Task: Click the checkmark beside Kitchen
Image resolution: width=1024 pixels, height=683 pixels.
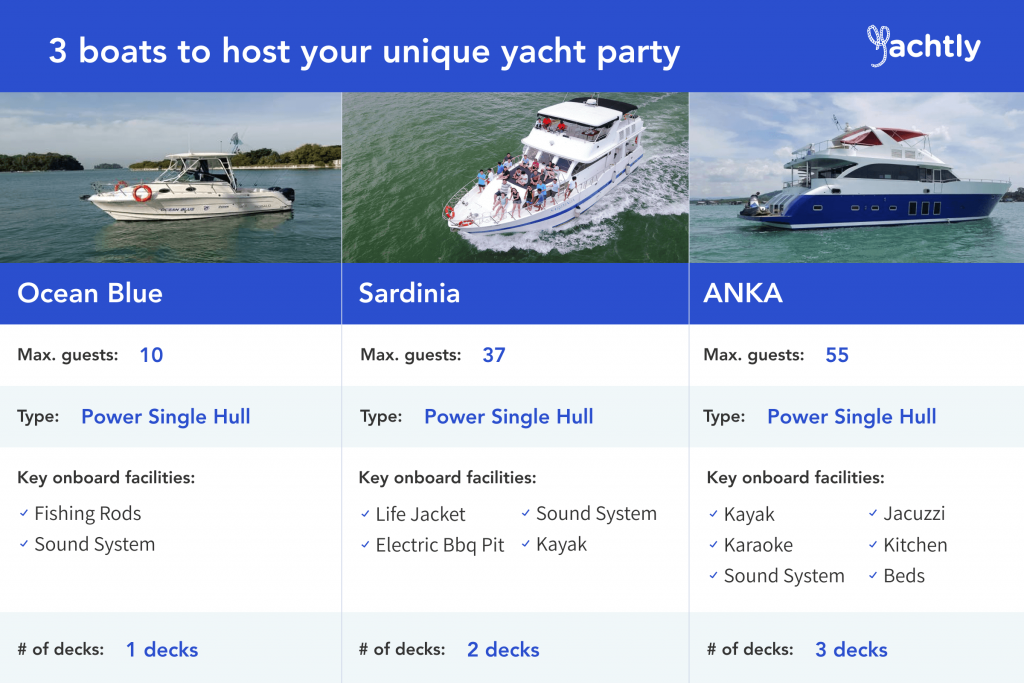Action: click(872, 545)
